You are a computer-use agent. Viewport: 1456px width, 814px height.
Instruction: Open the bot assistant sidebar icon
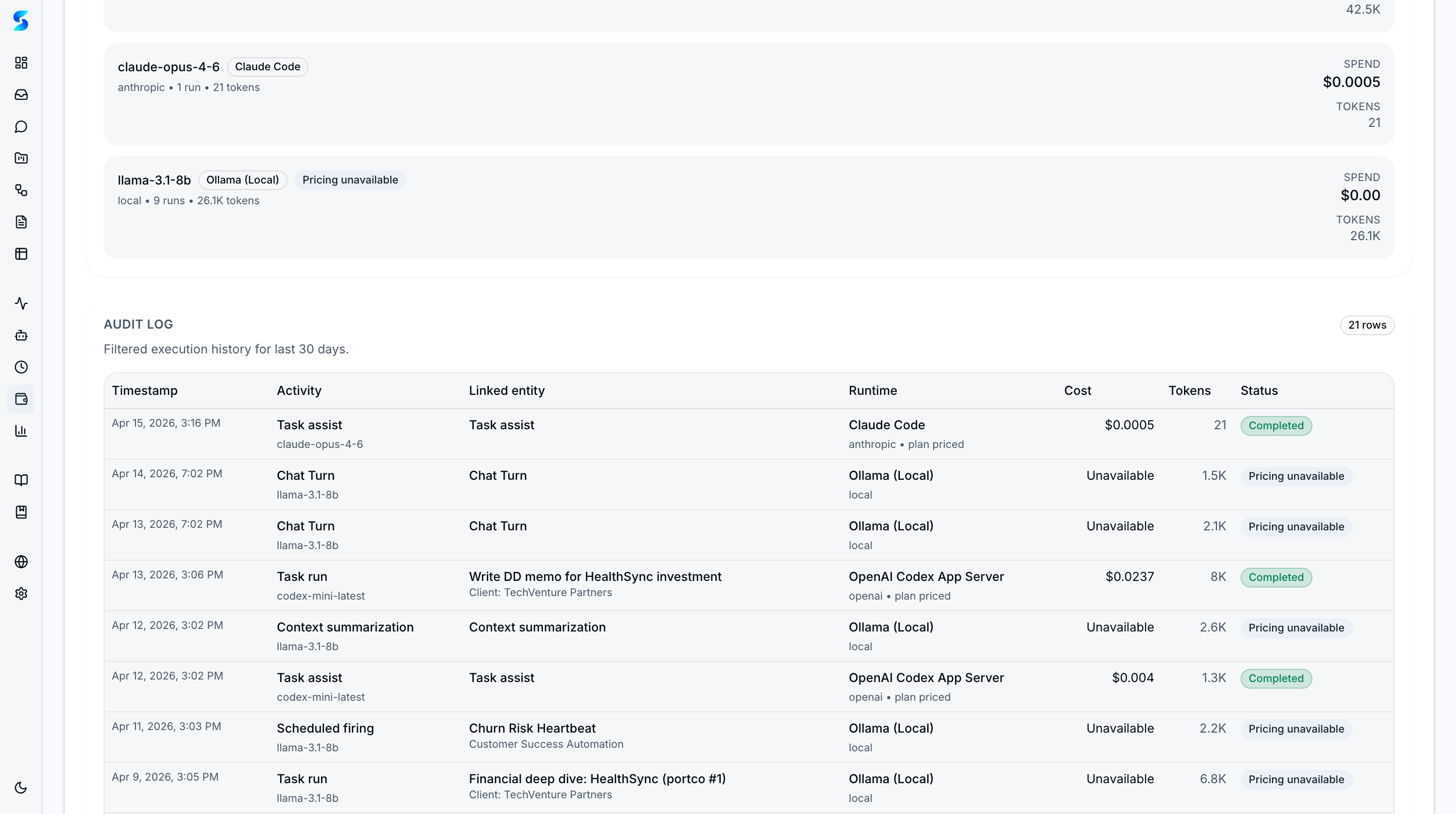tap(21, 335)
